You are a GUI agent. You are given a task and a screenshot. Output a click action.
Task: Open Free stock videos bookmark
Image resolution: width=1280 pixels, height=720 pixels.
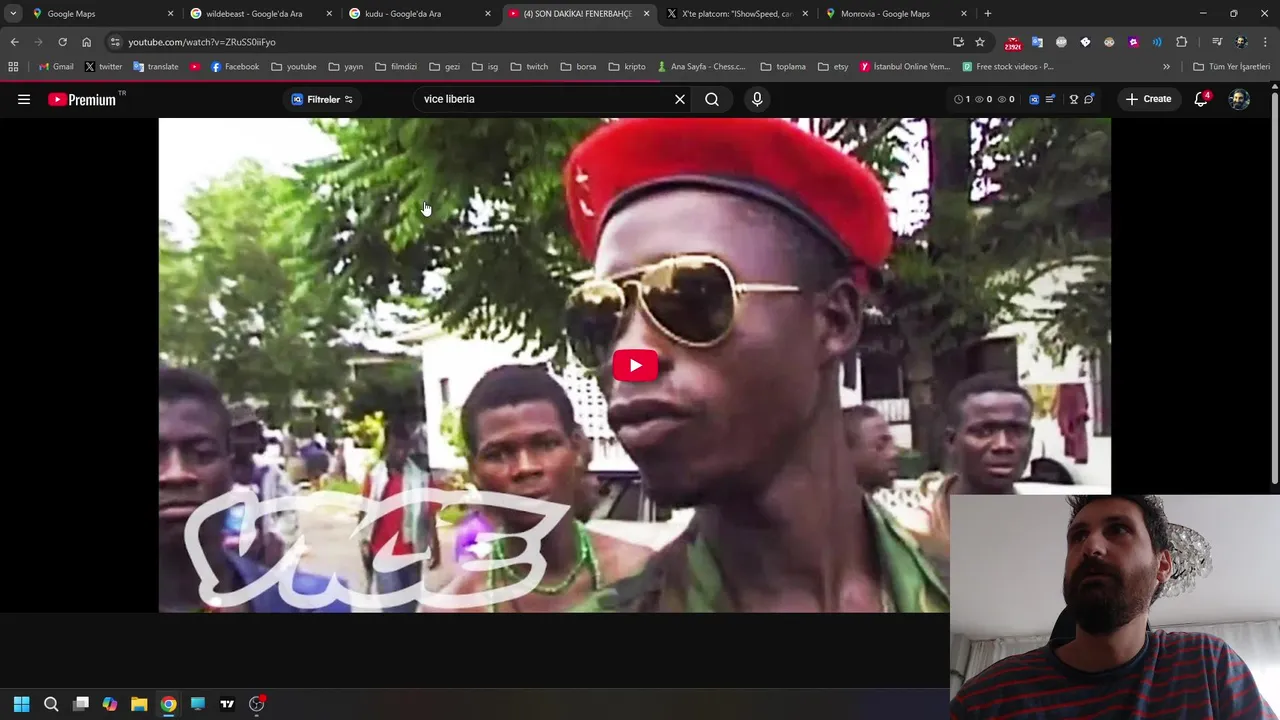pos(1008,67)
